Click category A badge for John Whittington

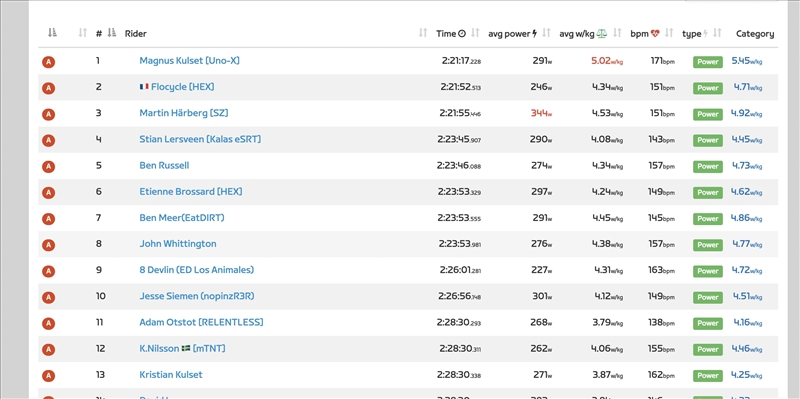(48, 245)
